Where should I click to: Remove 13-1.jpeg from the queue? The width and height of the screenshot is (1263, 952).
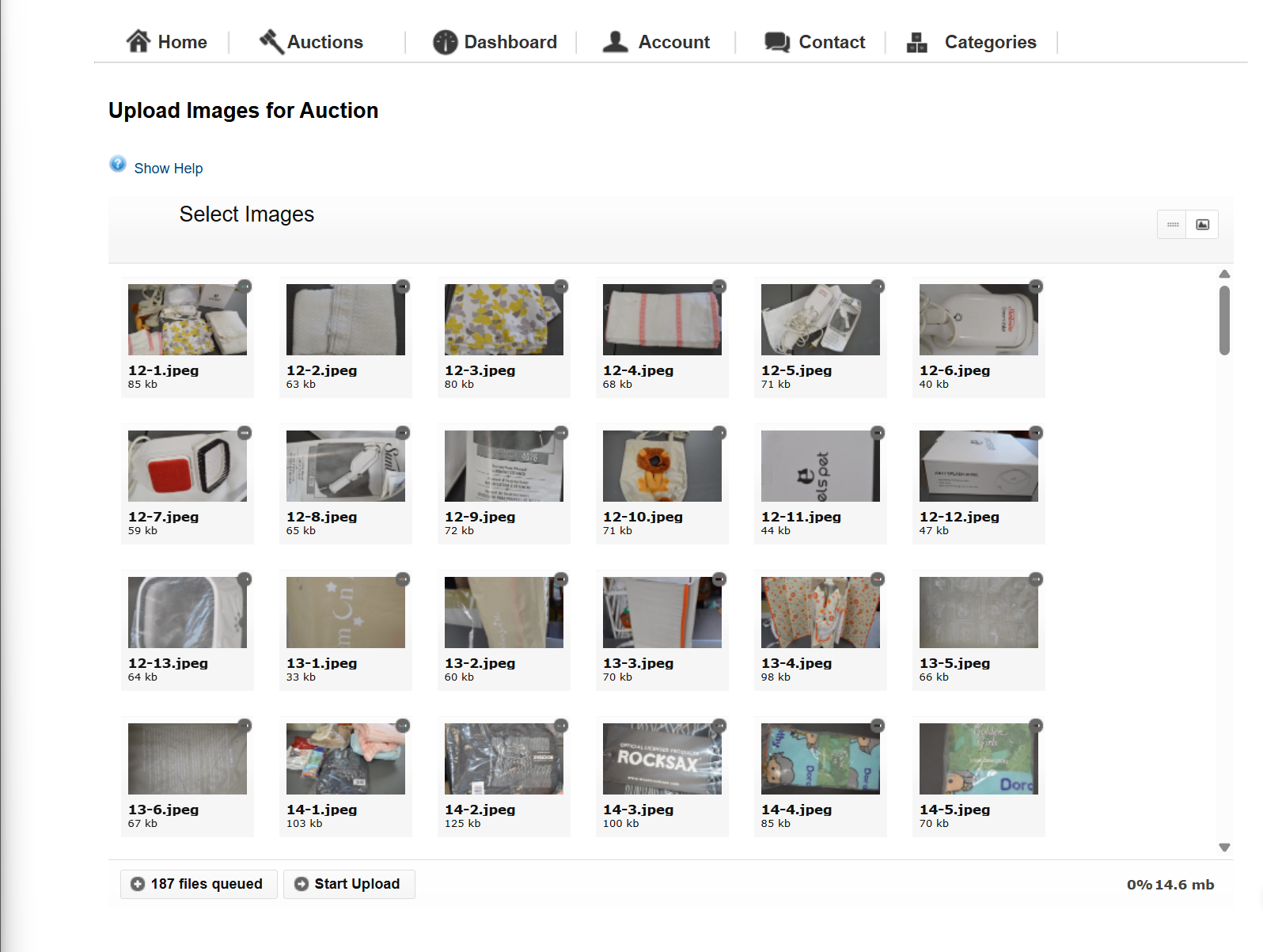pyautogui.click(x=403, y=579)
